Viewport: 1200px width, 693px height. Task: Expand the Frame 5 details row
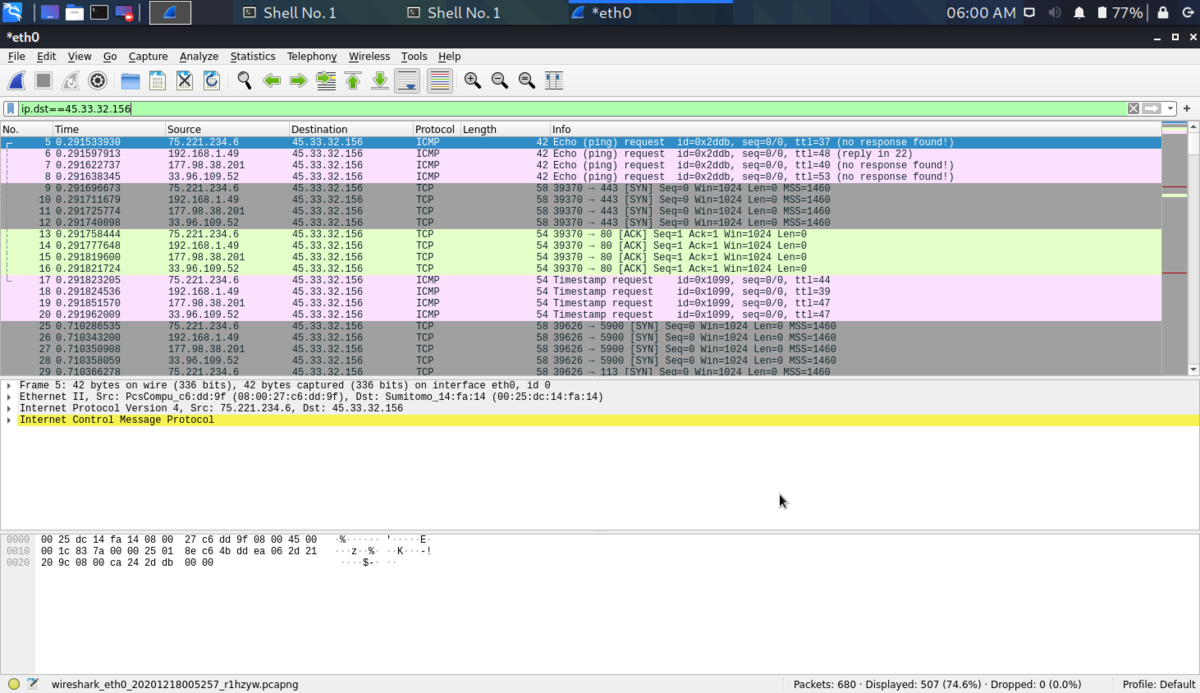(9, 385)
